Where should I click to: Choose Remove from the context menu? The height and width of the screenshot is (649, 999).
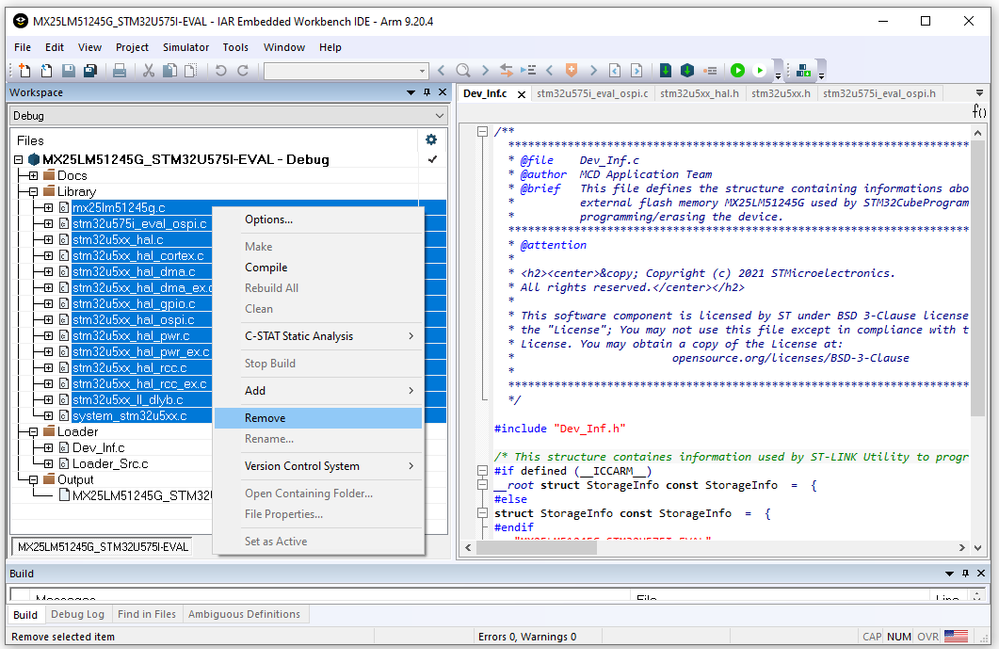[319, 418]
